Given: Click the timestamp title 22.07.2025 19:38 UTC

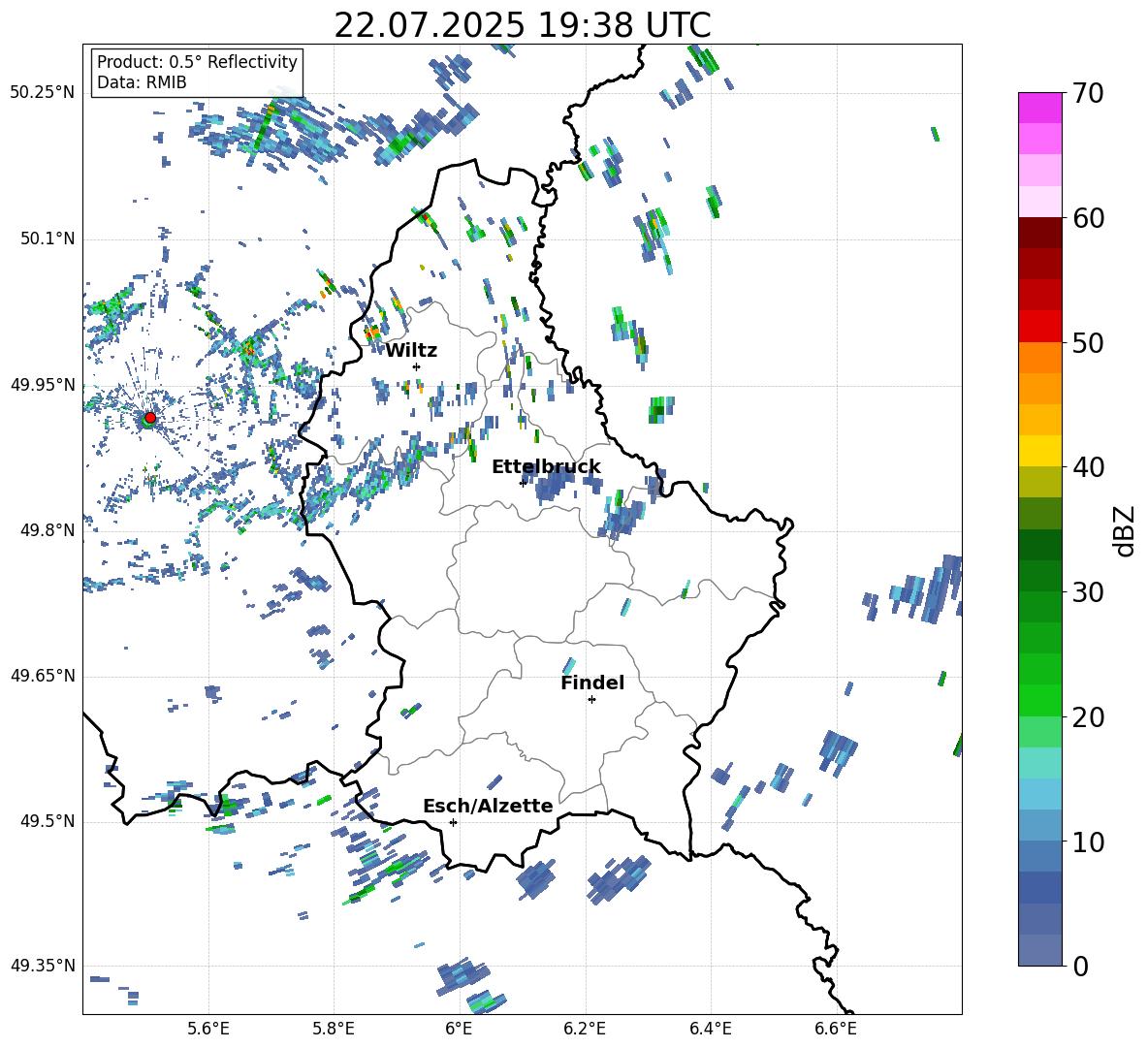Looking at the screenshot, I should click(x=523, y=25).
